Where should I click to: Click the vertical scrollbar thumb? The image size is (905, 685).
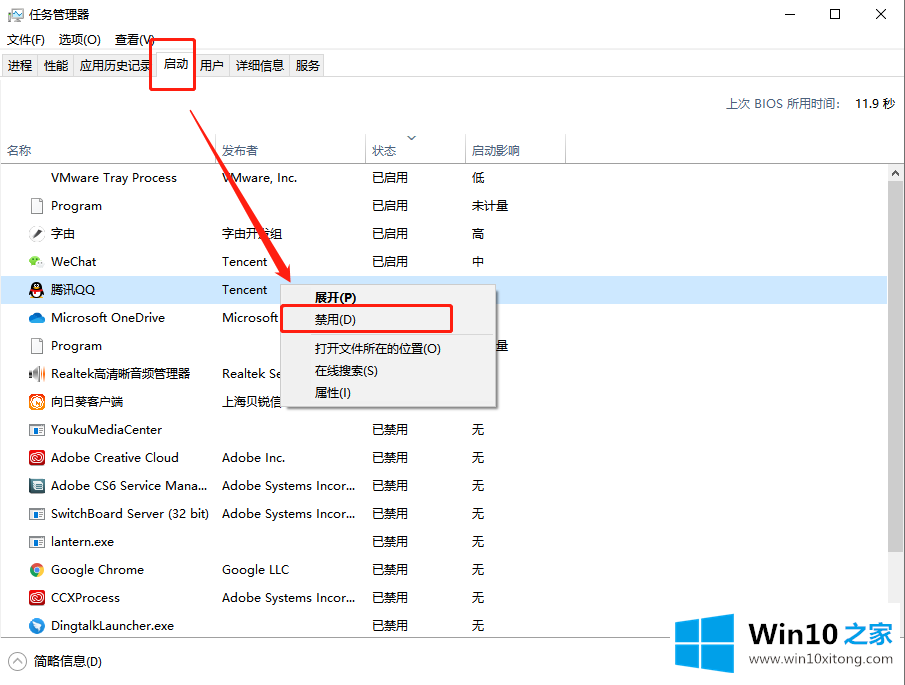tap(895, 367)
